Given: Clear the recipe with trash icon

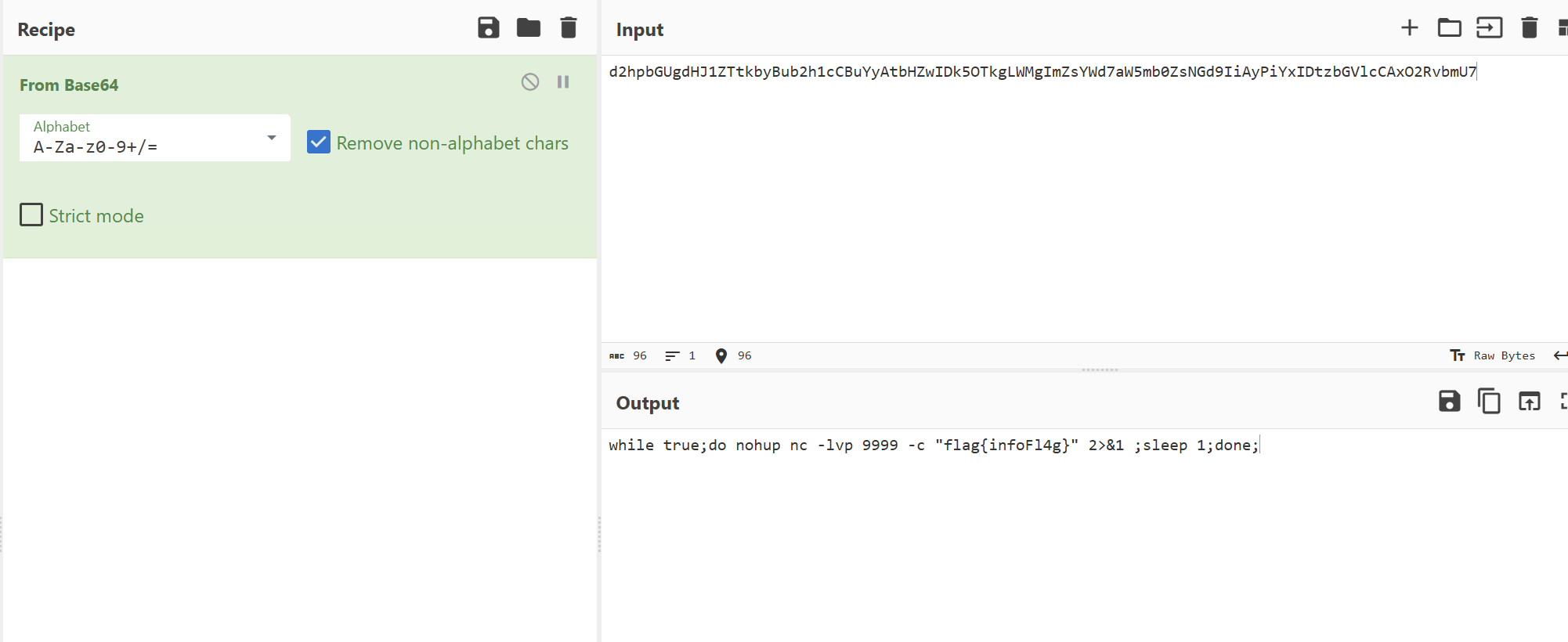Looking at the screenshot, I should click(x=569, y=28).
